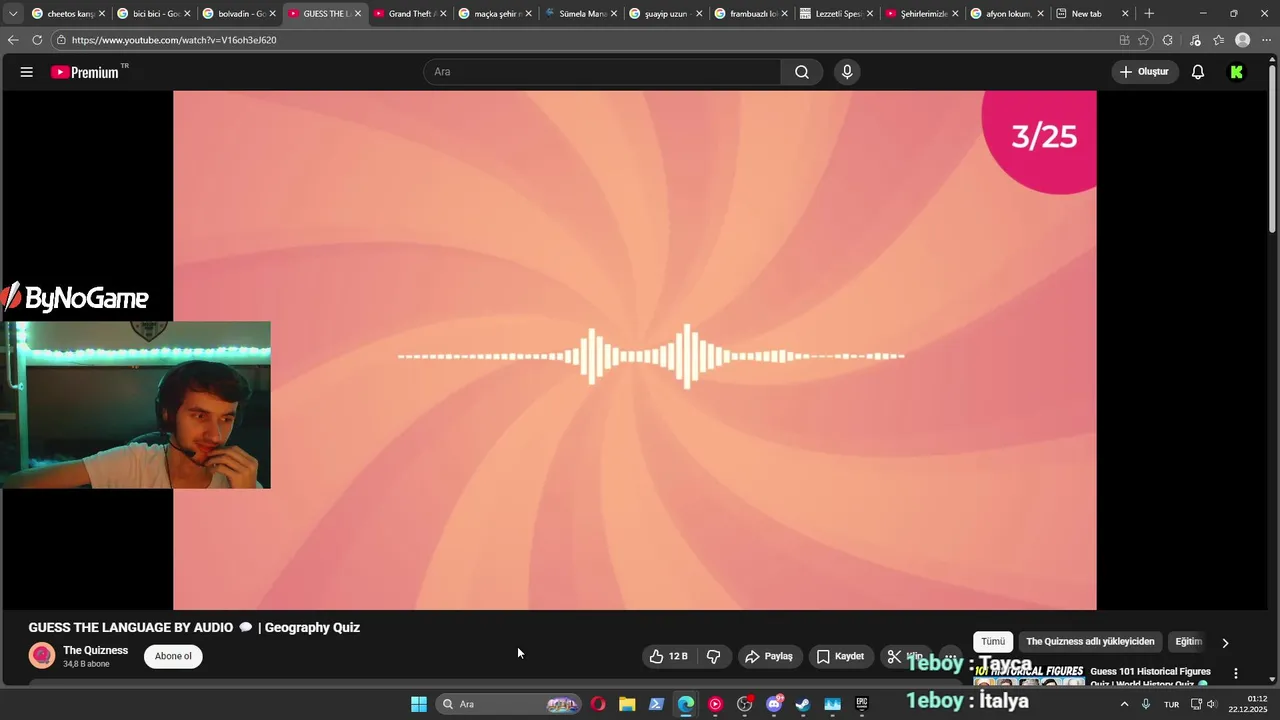Viewport: 1280px width, 720px height.
Task: Open browser extensions icon
Action: (1168, 40)
